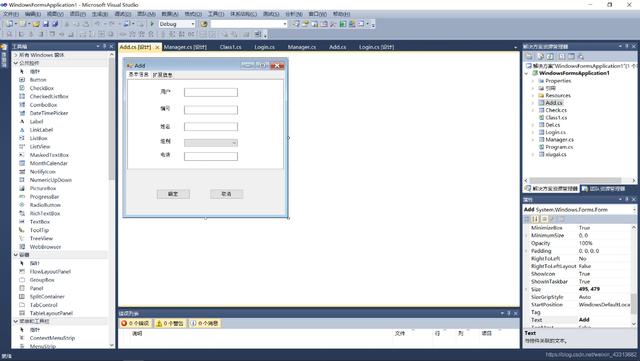
Task: Toggle the 0 errors filter button
Action: coord(136,323)
